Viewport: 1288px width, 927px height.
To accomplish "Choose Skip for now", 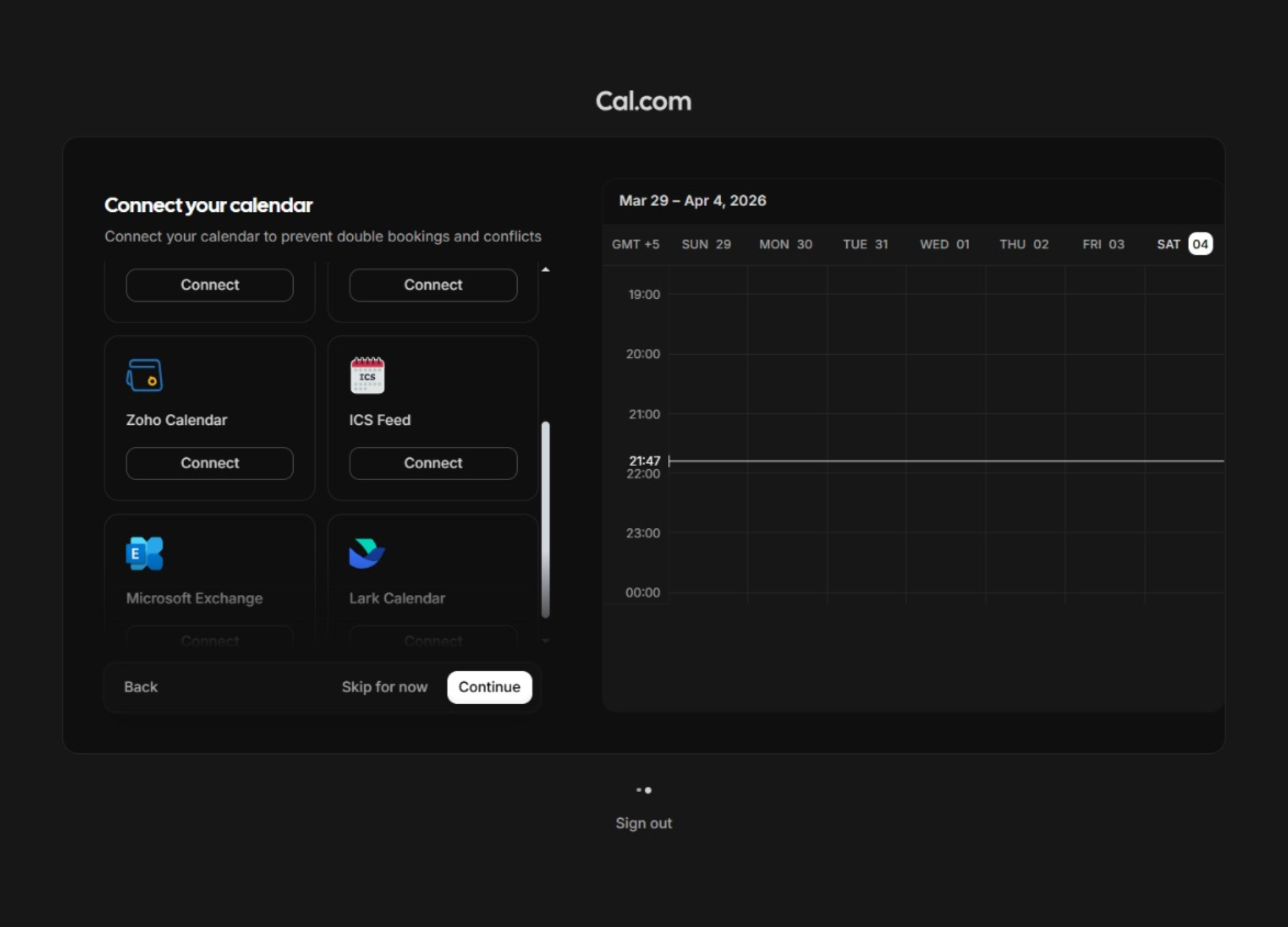I will [384, 687].
